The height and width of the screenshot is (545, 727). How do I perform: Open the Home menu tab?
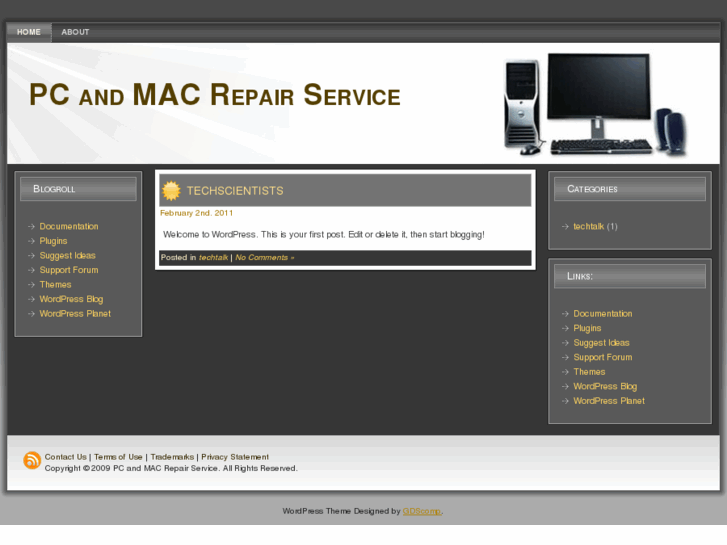coord(29,32)
